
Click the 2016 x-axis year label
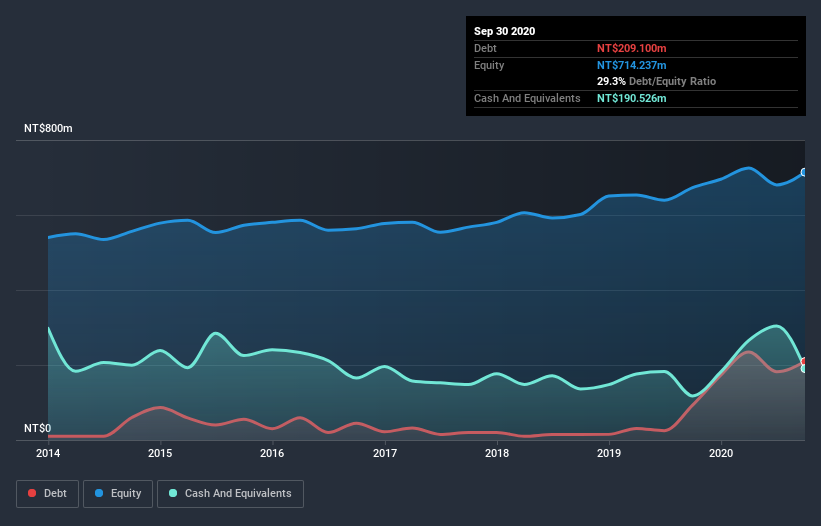pos(272,453)
